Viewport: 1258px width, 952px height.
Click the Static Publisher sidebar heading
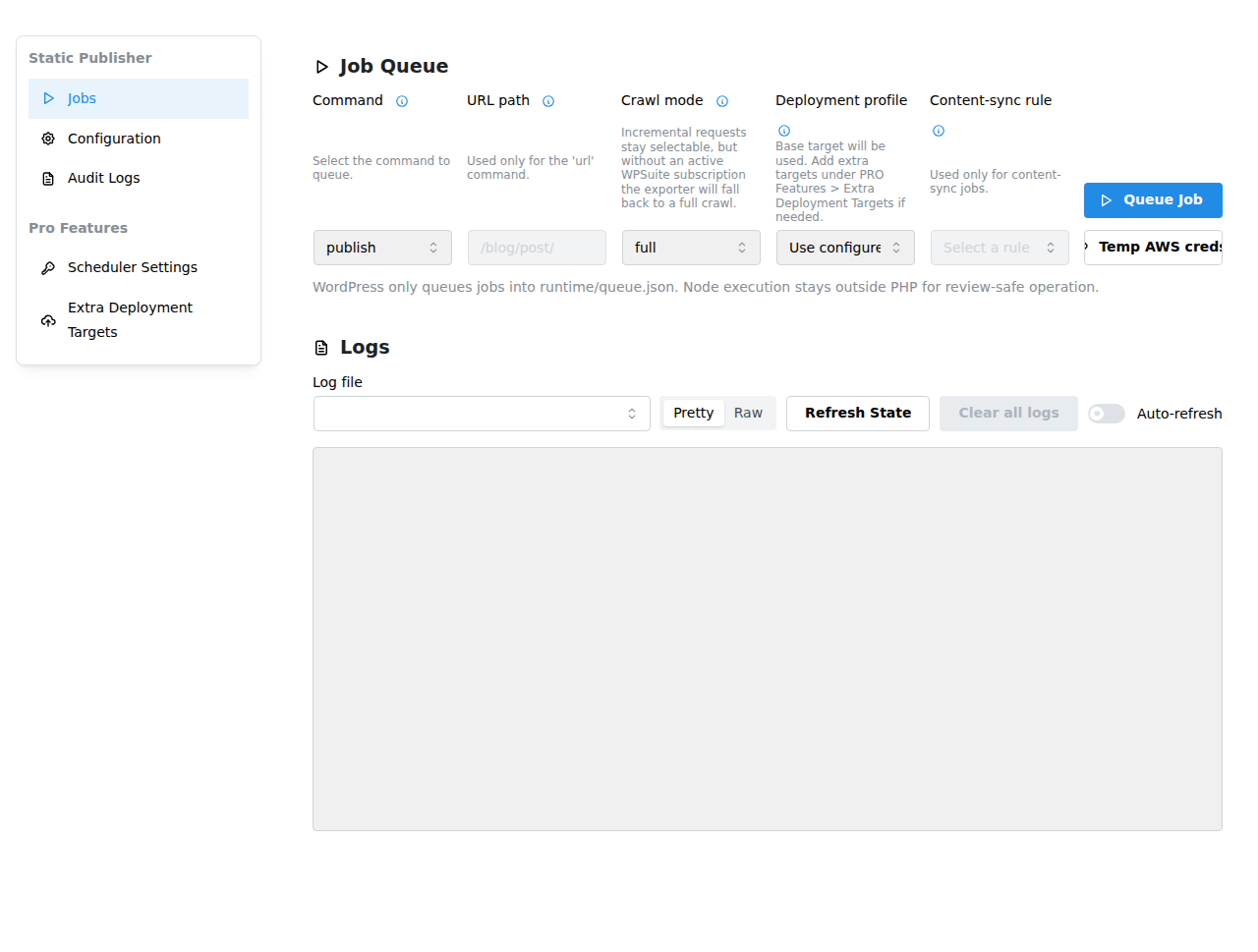pyautogui.click(x=90, y=58)
